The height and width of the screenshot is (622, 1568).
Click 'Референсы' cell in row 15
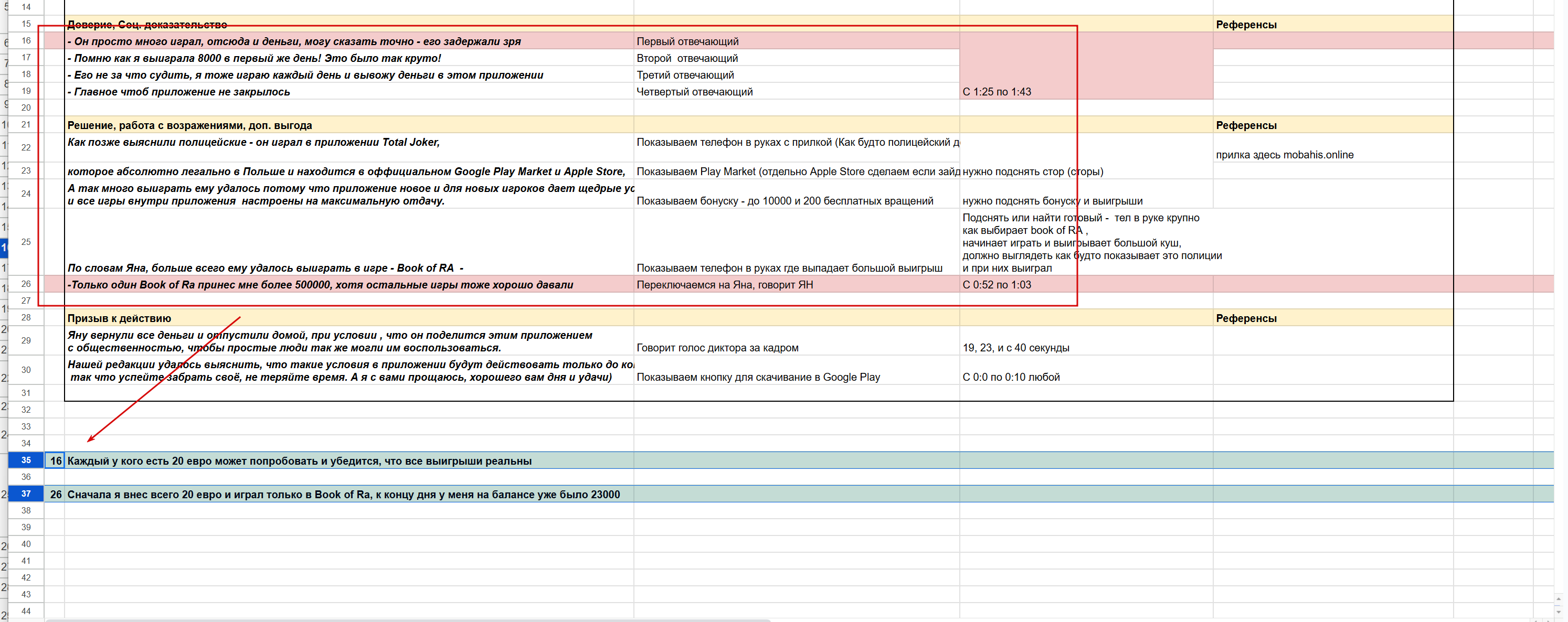tap(1333, 24)
